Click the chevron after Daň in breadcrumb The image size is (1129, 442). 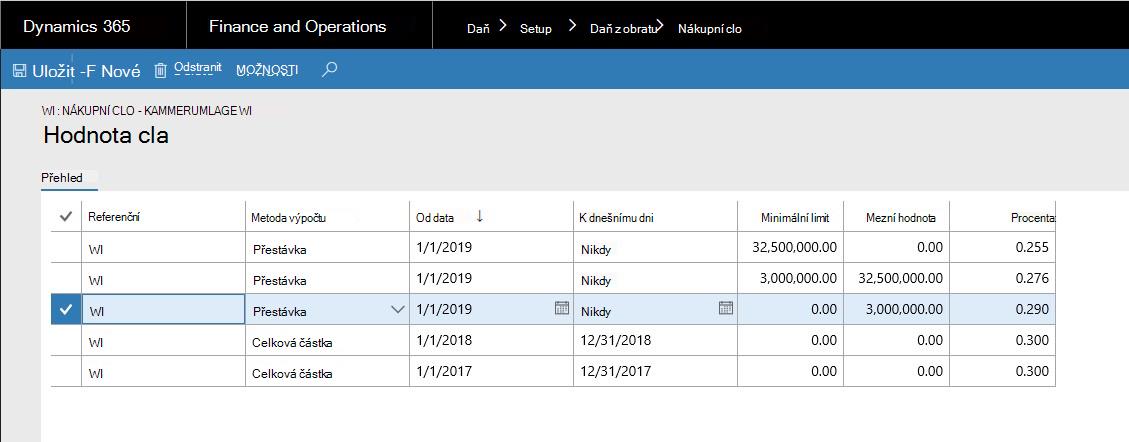point(503,26)
